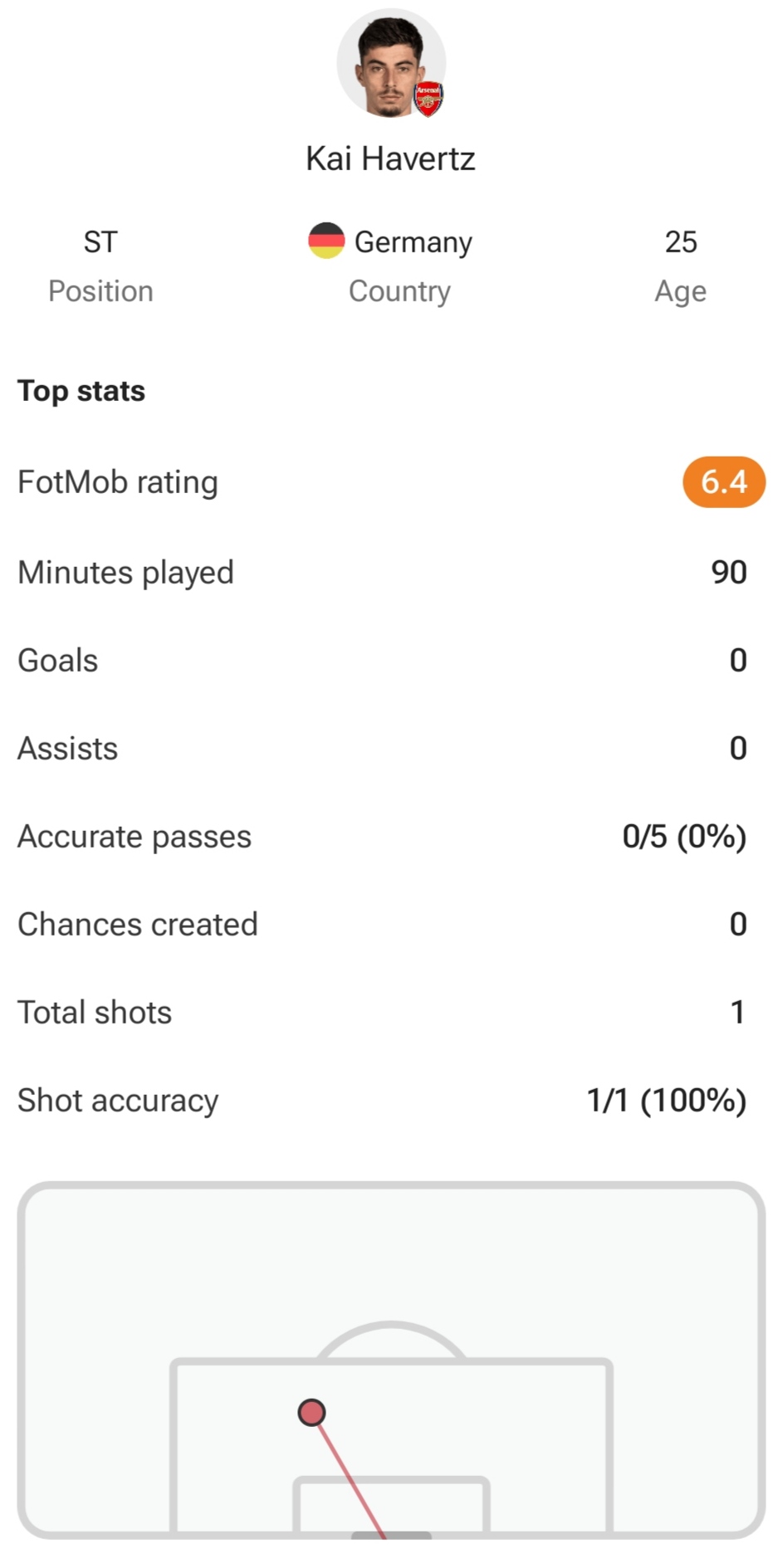Select the red shot marker on pitch
The width and height of the screenshot is (778, 1568).
pos(311,1412)
